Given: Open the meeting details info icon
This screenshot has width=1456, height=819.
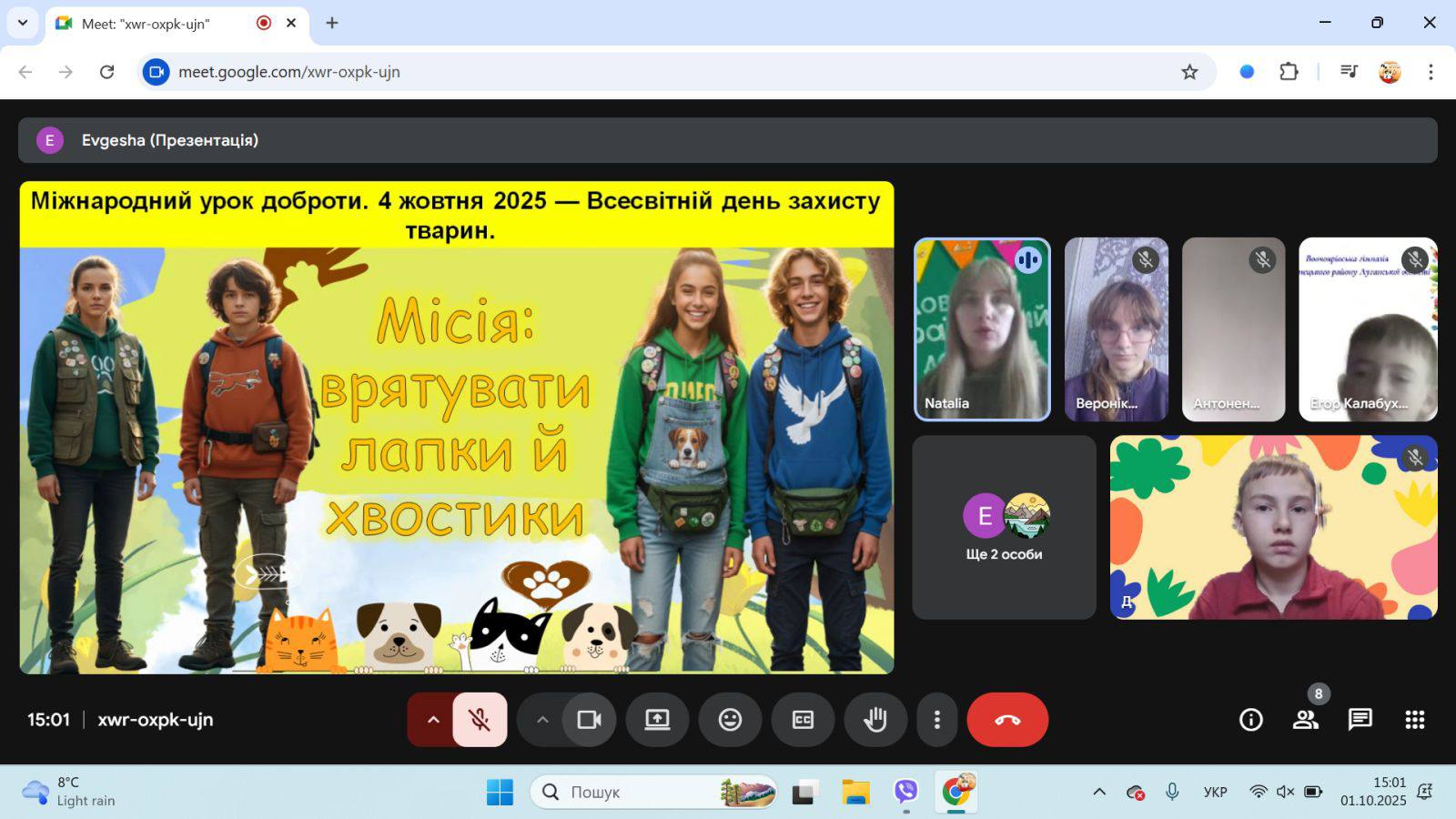Looking at the screenshot, I should 1251,720.
